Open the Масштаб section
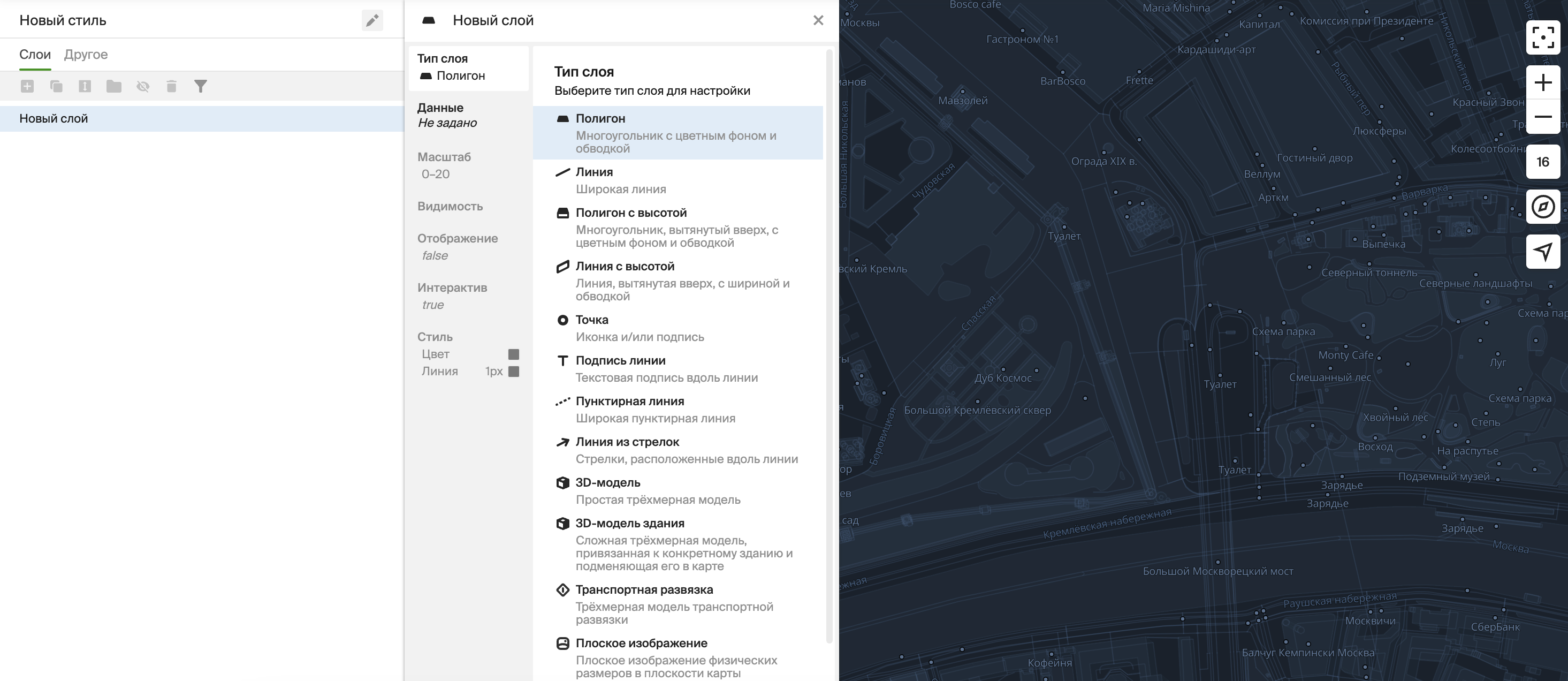 (468, 165)
